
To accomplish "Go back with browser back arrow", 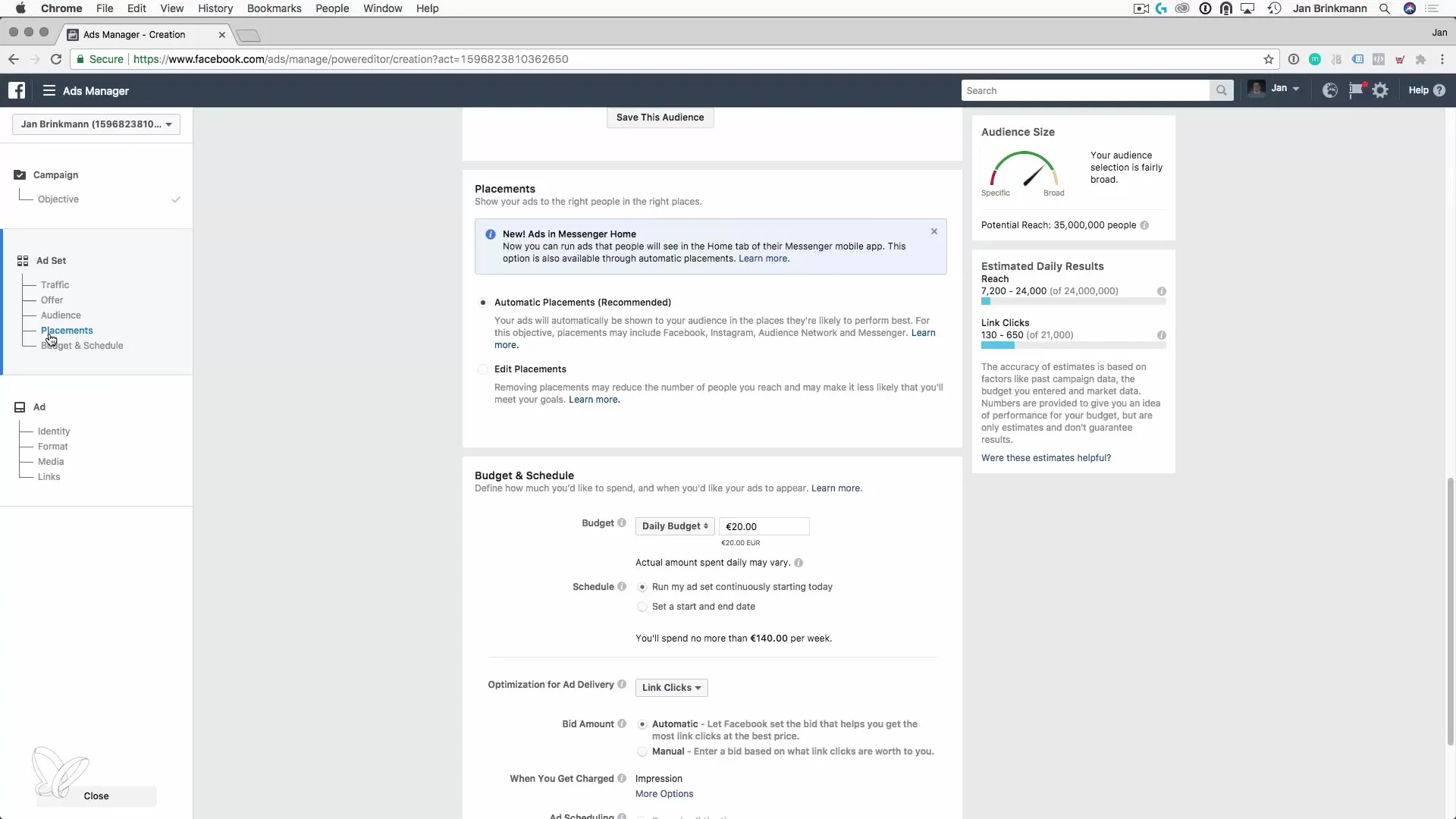I will pos(14,59).
